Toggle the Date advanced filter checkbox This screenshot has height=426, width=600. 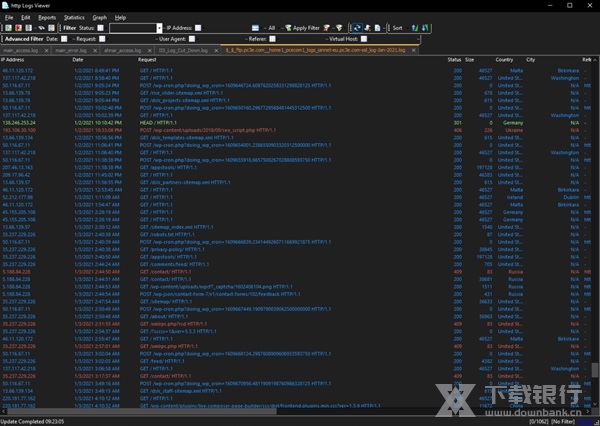tap(64, 39)
